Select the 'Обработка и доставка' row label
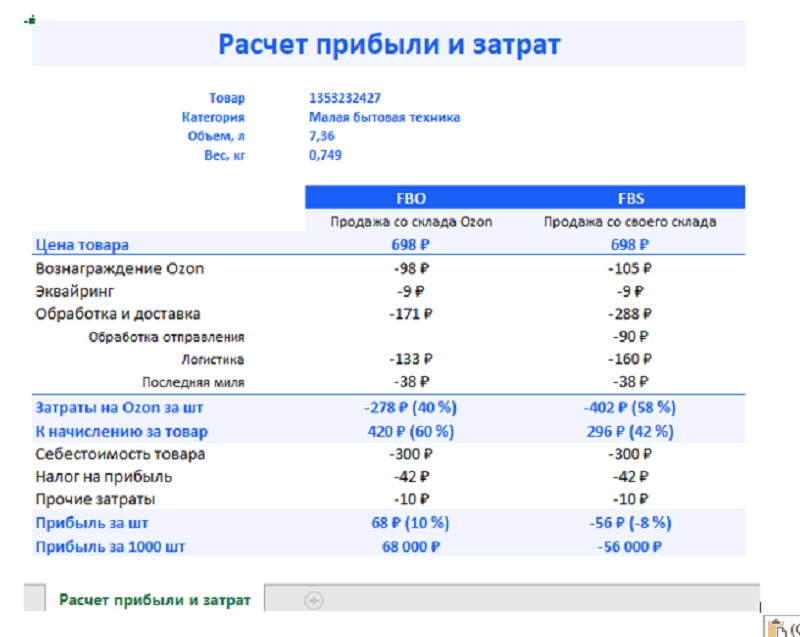Viewport: 800px width, 637px height. pyautogui.click(x=117, y=314)
